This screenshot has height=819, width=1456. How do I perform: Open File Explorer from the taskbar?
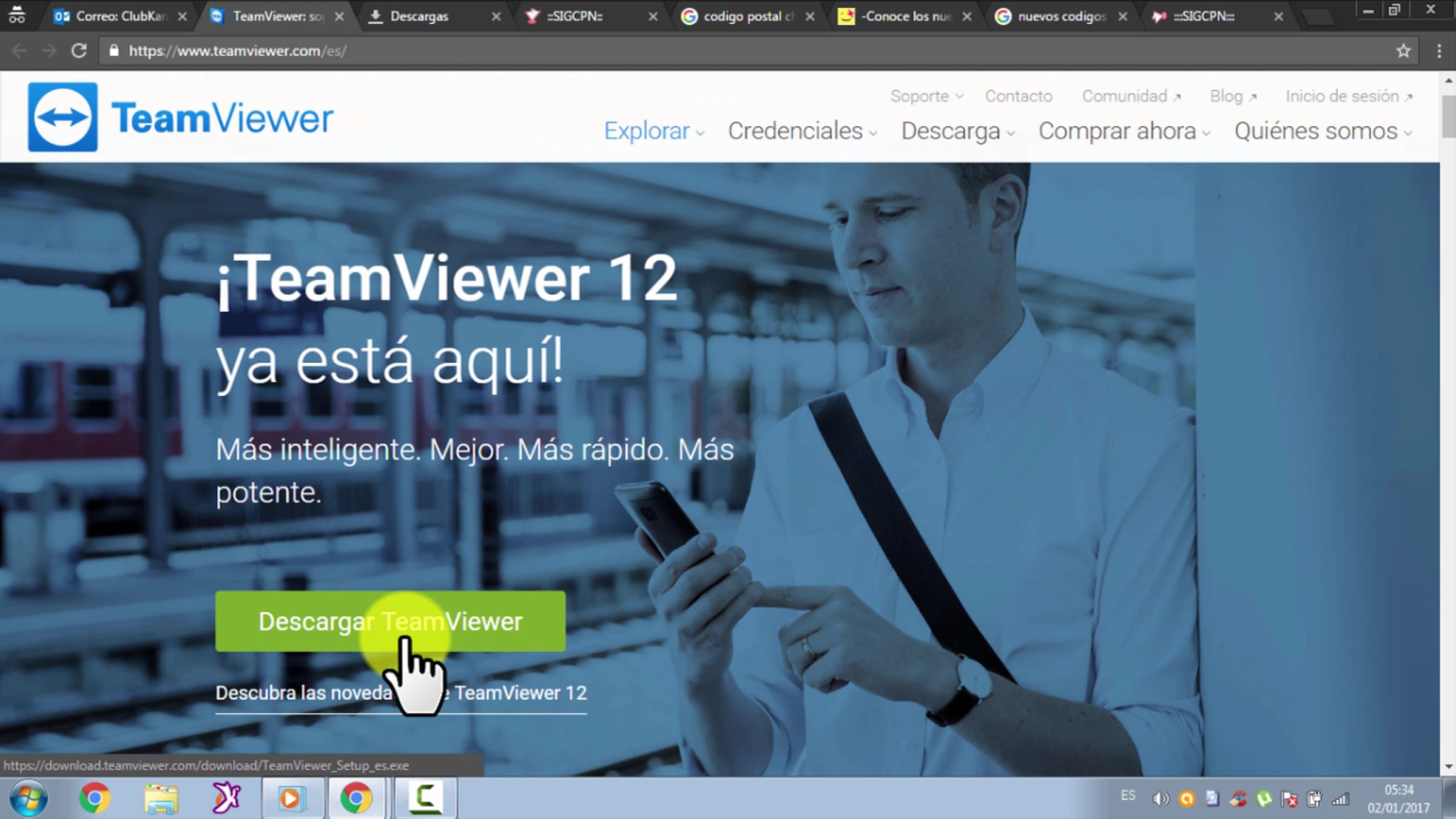point(161,798)
